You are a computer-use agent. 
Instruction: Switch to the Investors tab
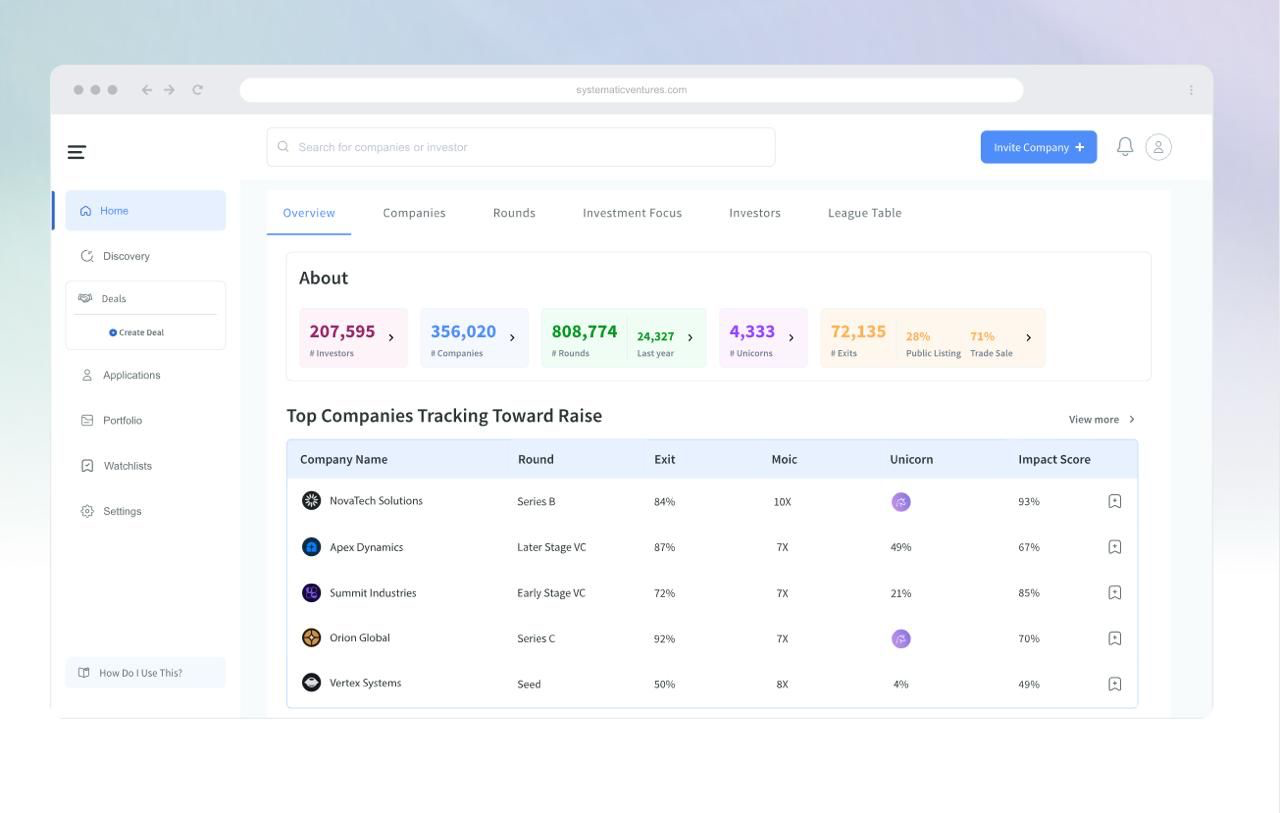coord(755,213)
